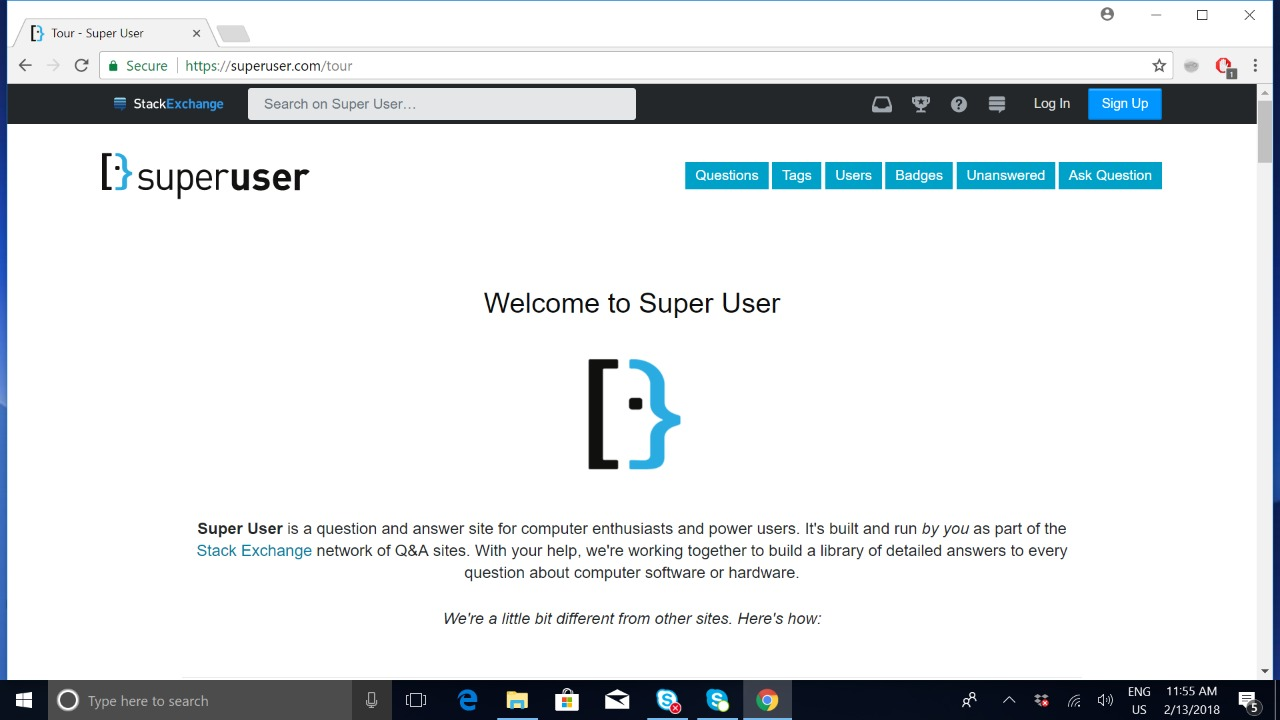1280x720 pixels.
Task: Click the Chrome back arrow
Action: (x=26, y=66)
